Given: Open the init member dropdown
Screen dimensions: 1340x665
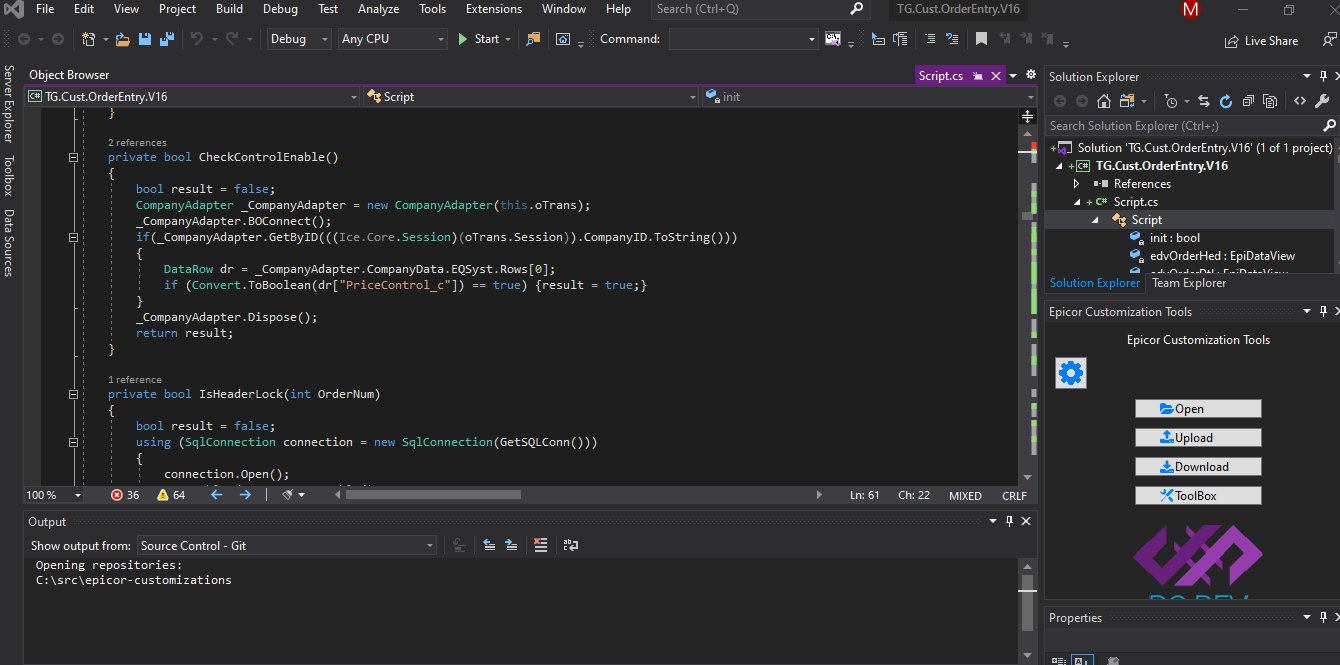Looking at the screenshot, I should click(870, 97).
